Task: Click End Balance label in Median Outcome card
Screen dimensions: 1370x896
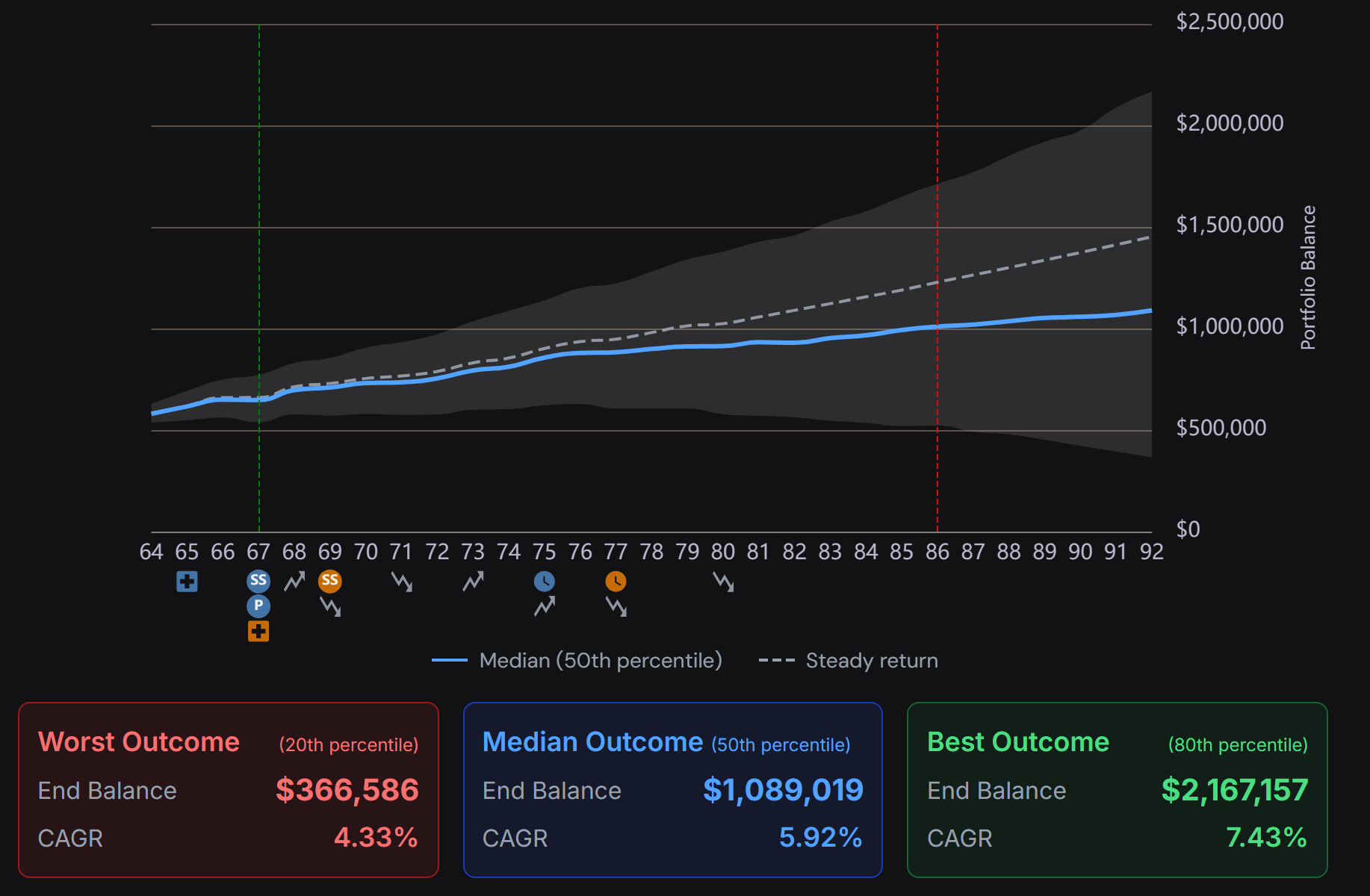Action: pos(552,791)
